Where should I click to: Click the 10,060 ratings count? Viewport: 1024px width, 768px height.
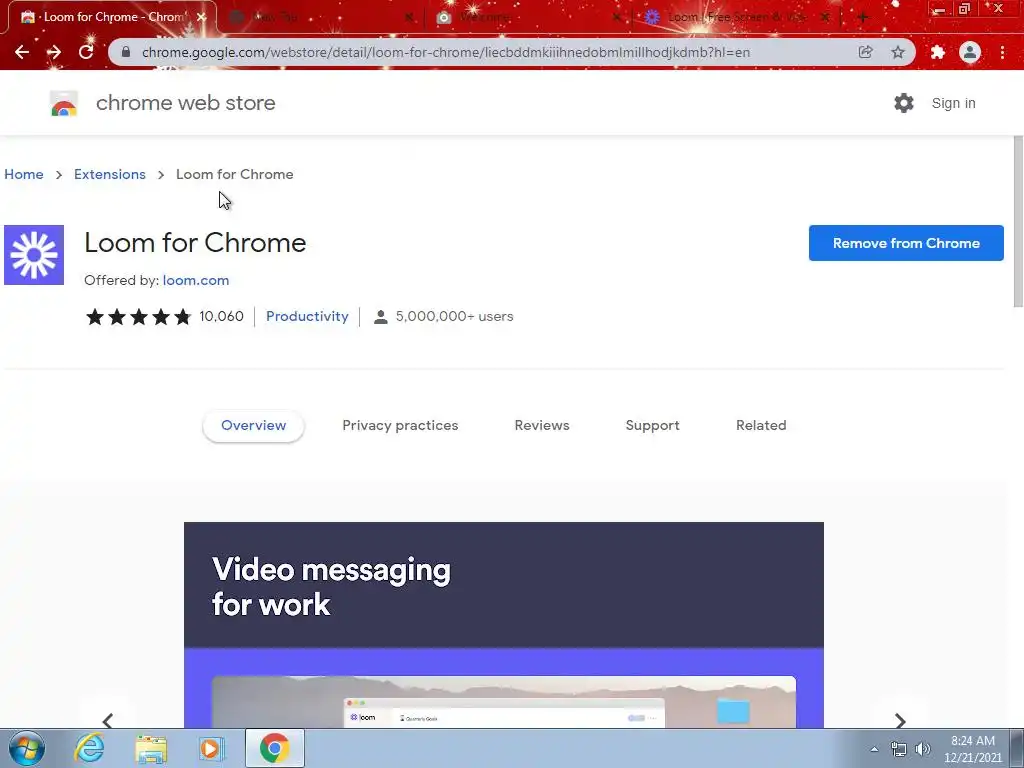tap(221, 317)
